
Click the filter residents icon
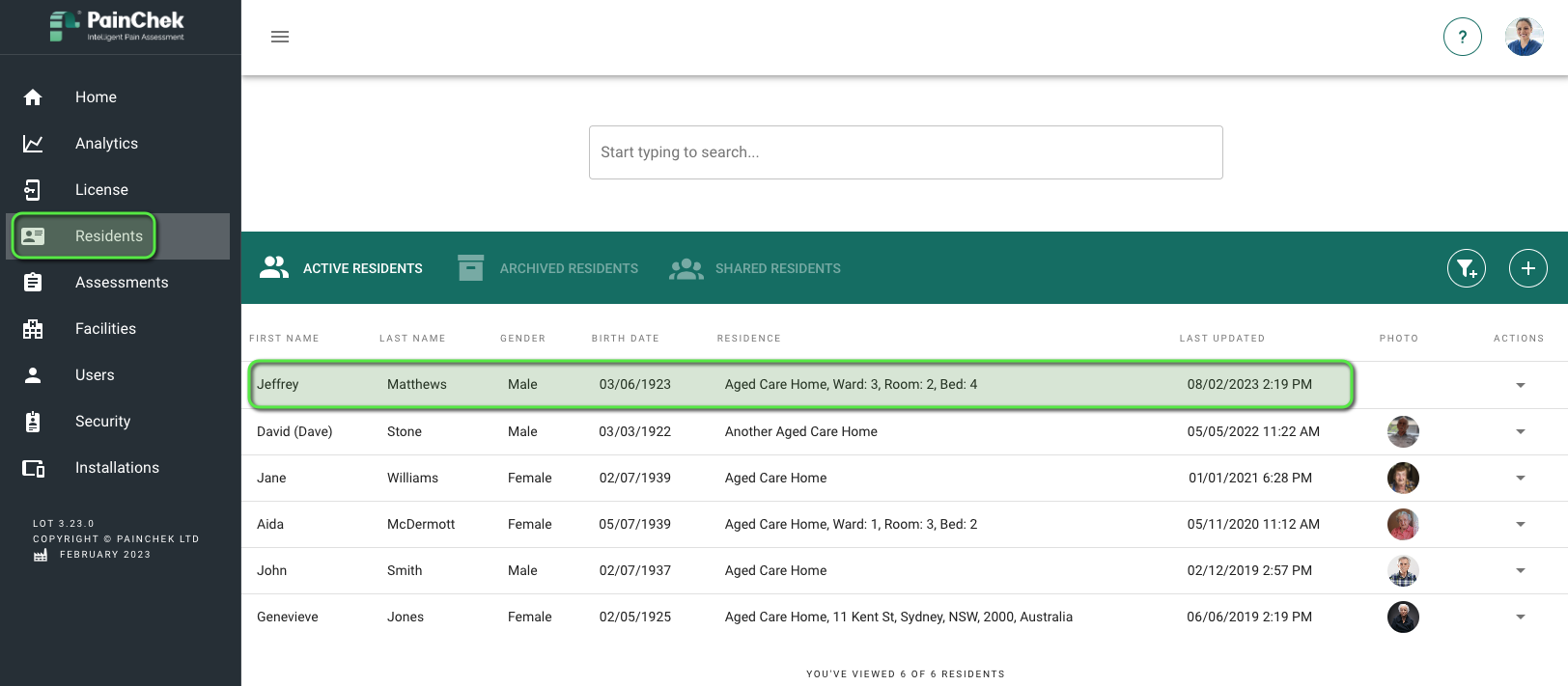point(1467,268)
